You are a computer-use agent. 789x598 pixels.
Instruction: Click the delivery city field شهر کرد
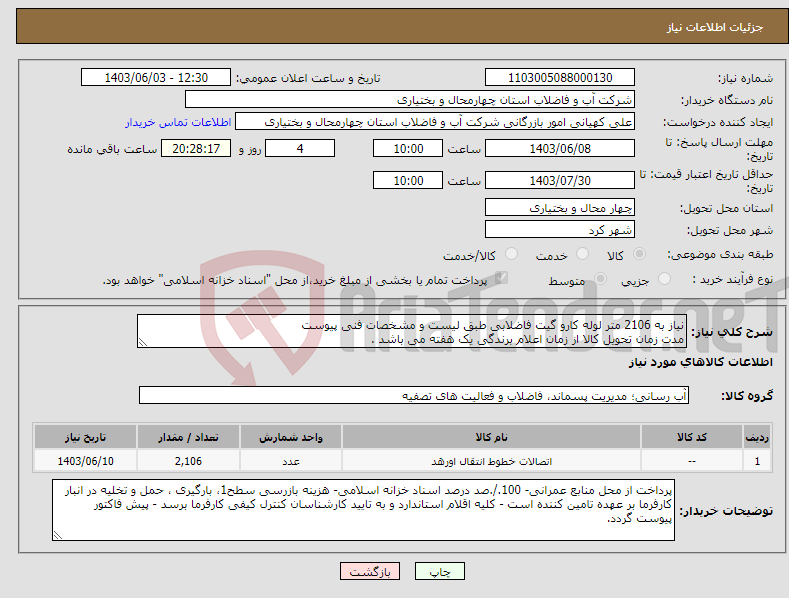pos(560,230)
